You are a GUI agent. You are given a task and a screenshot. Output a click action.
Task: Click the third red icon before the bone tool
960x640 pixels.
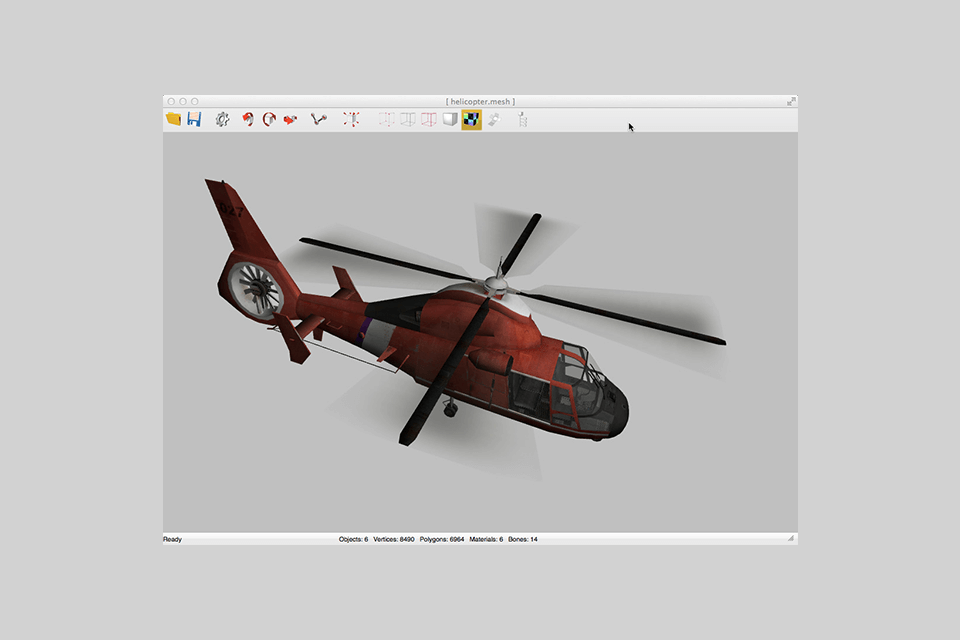pyautogui.click(x=290, y=119)
